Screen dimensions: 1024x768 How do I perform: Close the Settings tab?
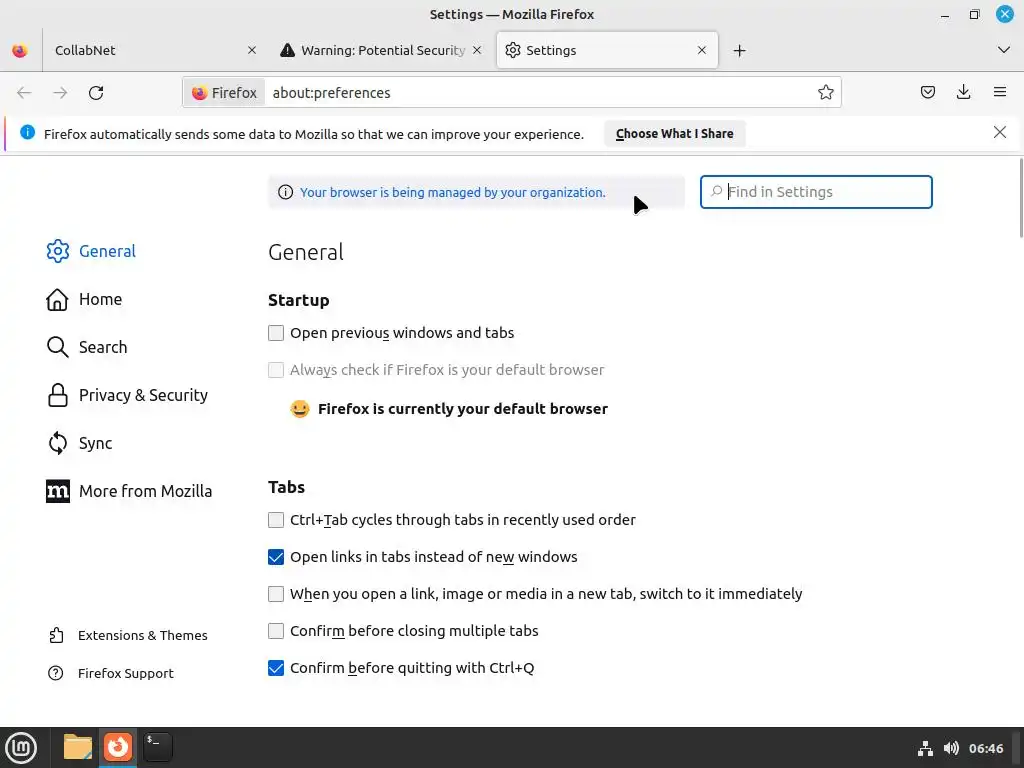coord(701,50)
